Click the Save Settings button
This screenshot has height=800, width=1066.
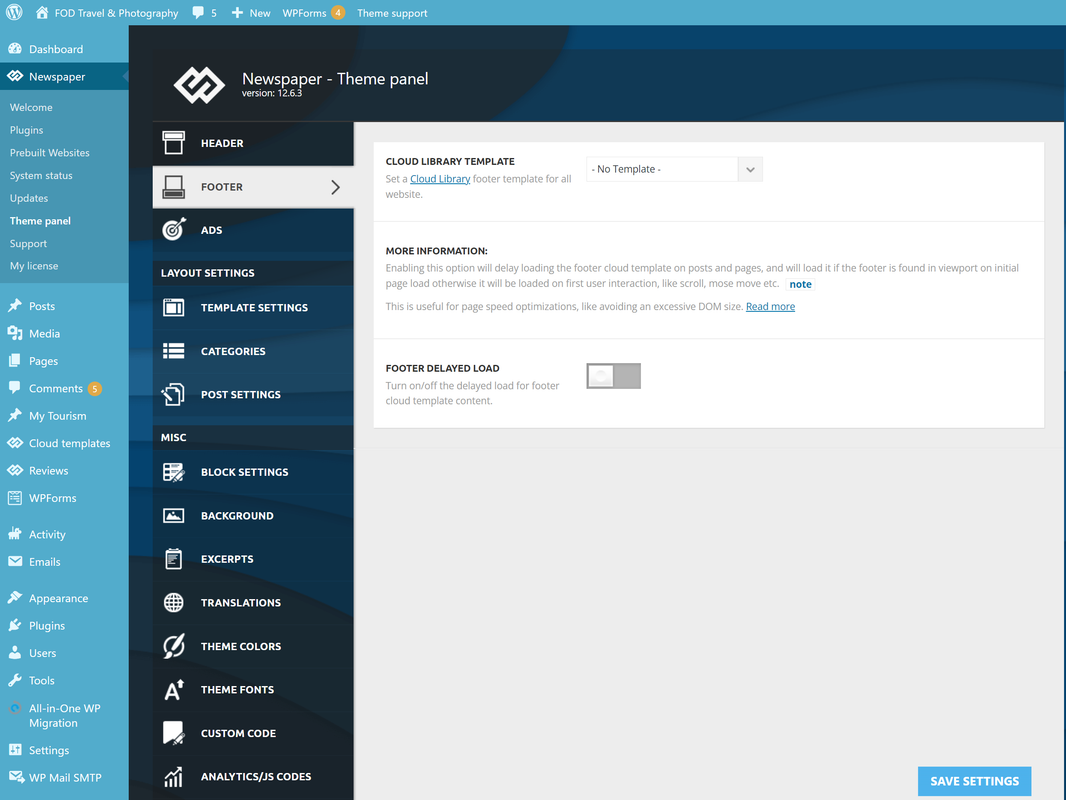974,781
